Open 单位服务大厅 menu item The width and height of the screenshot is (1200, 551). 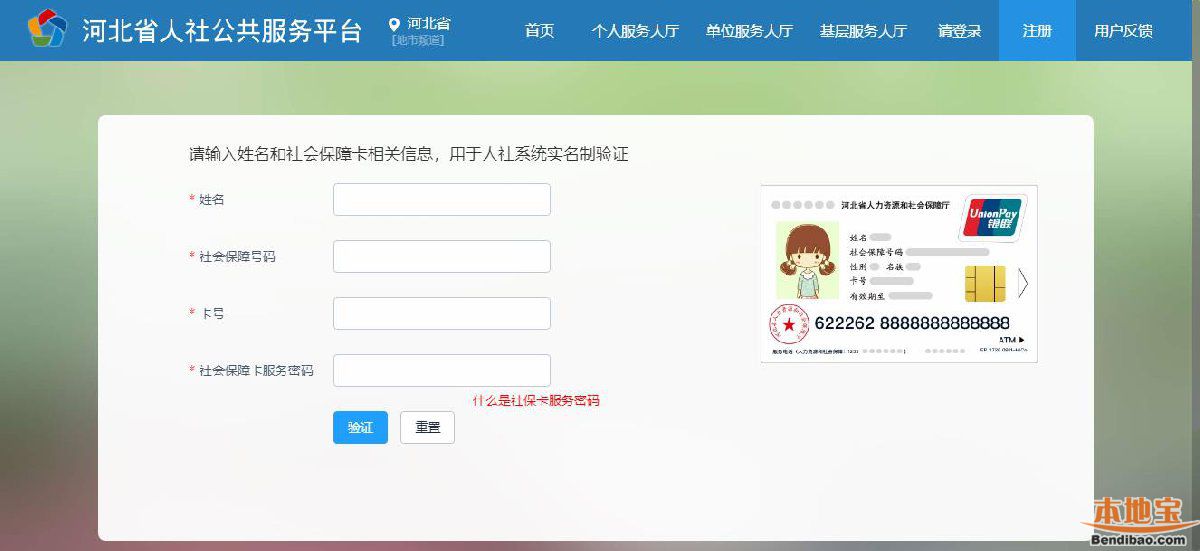[x=749, y=30]
